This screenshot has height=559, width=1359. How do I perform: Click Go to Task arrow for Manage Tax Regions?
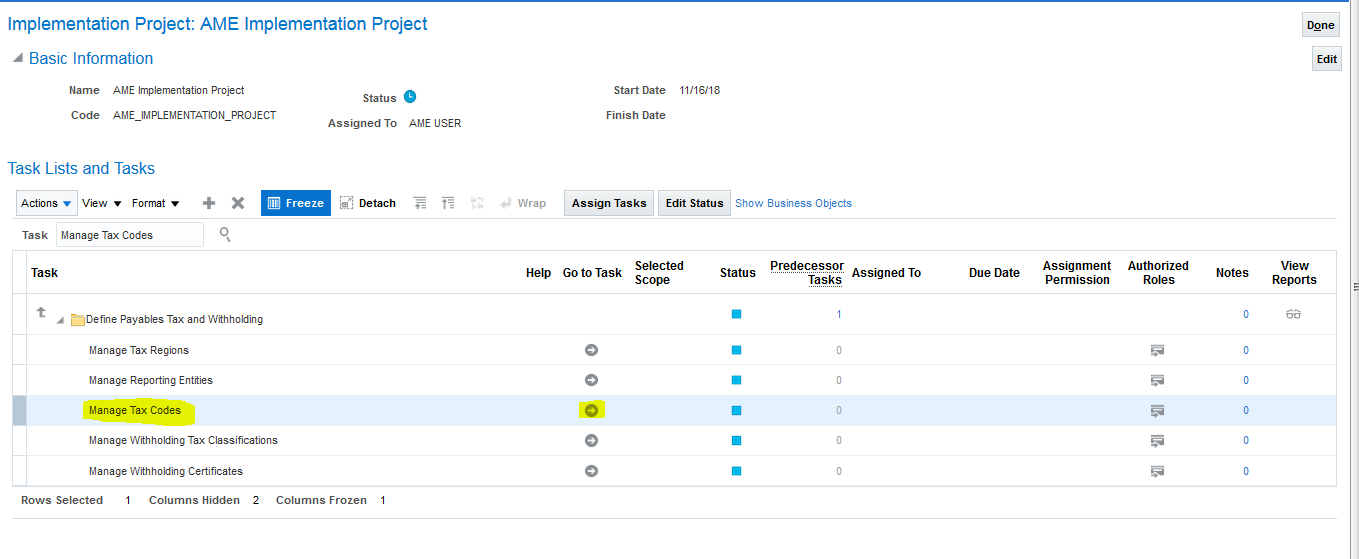[x=591, y=350]
